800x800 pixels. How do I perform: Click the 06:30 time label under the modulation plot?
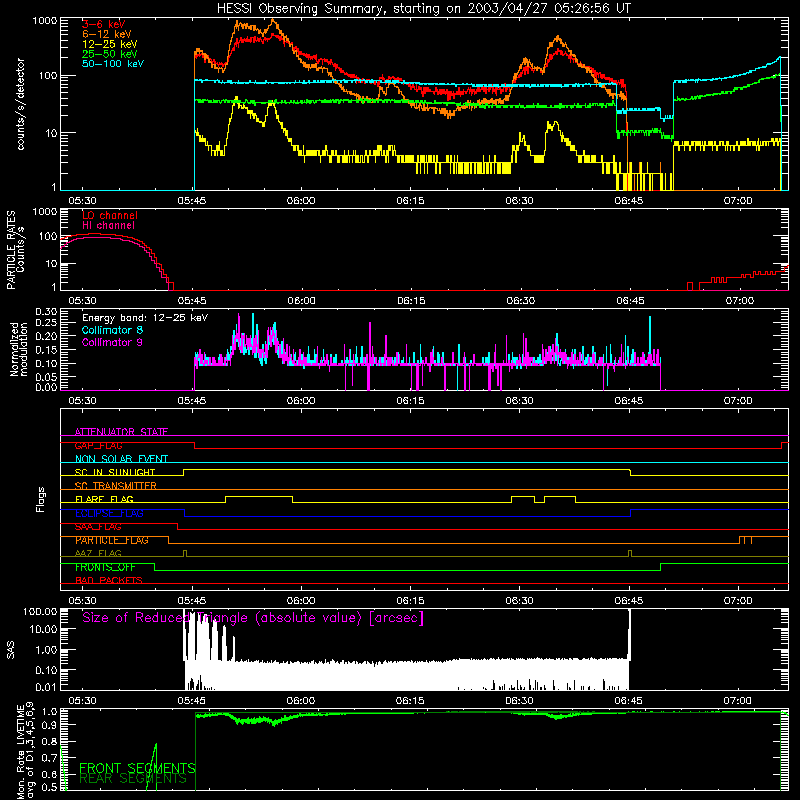(519, 401)
